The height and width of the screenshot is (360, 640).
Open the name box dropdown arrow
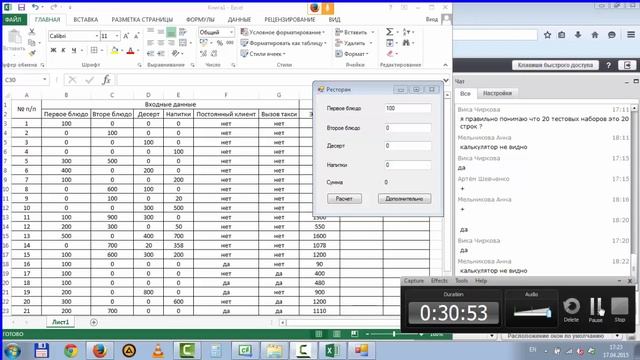44,80
